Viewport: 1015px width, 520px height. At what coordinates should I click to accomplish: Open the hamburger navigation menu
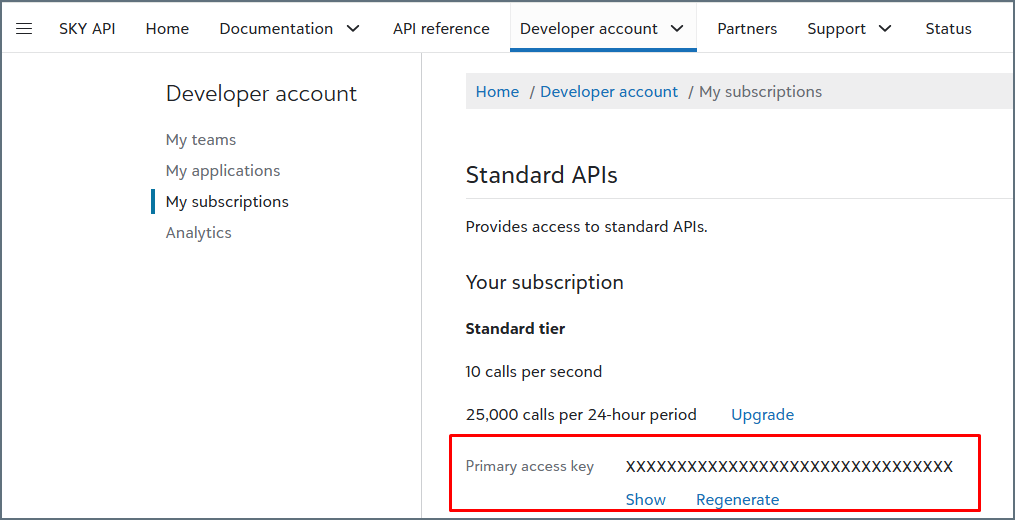click(24, 28)
